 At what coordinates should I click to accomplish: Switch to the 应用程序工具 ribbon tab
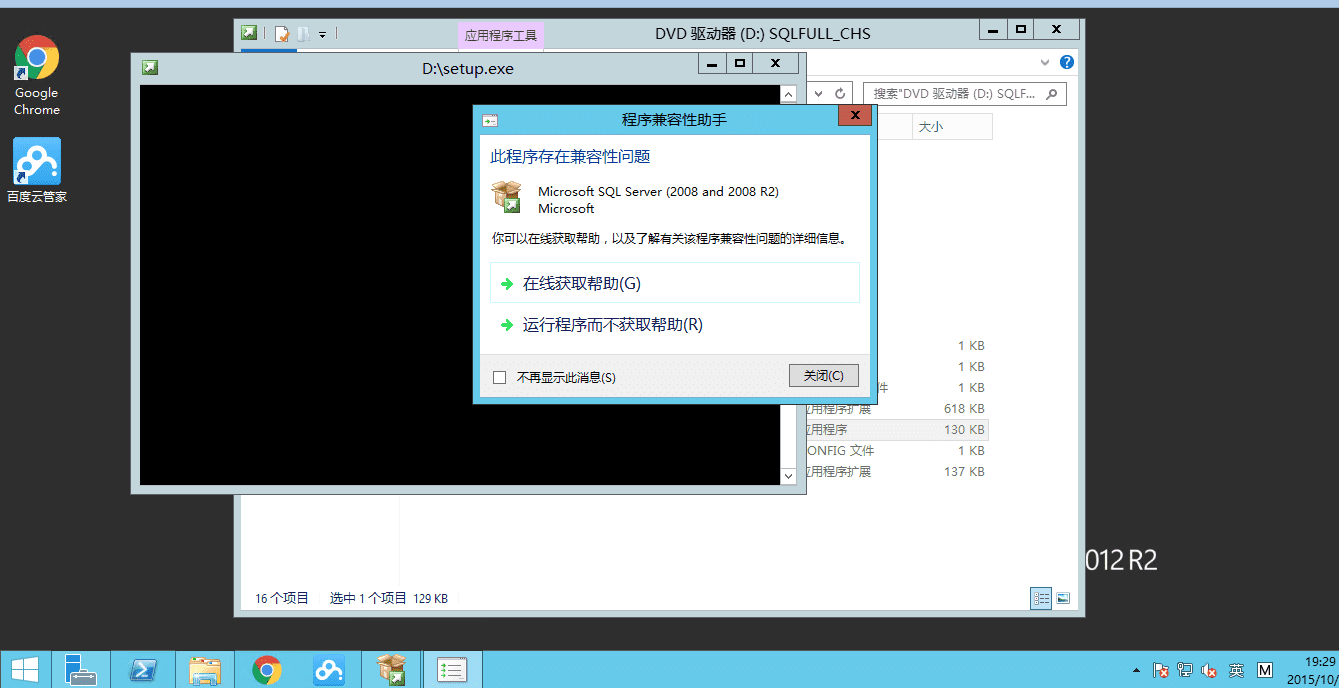(x=500, y=33)
